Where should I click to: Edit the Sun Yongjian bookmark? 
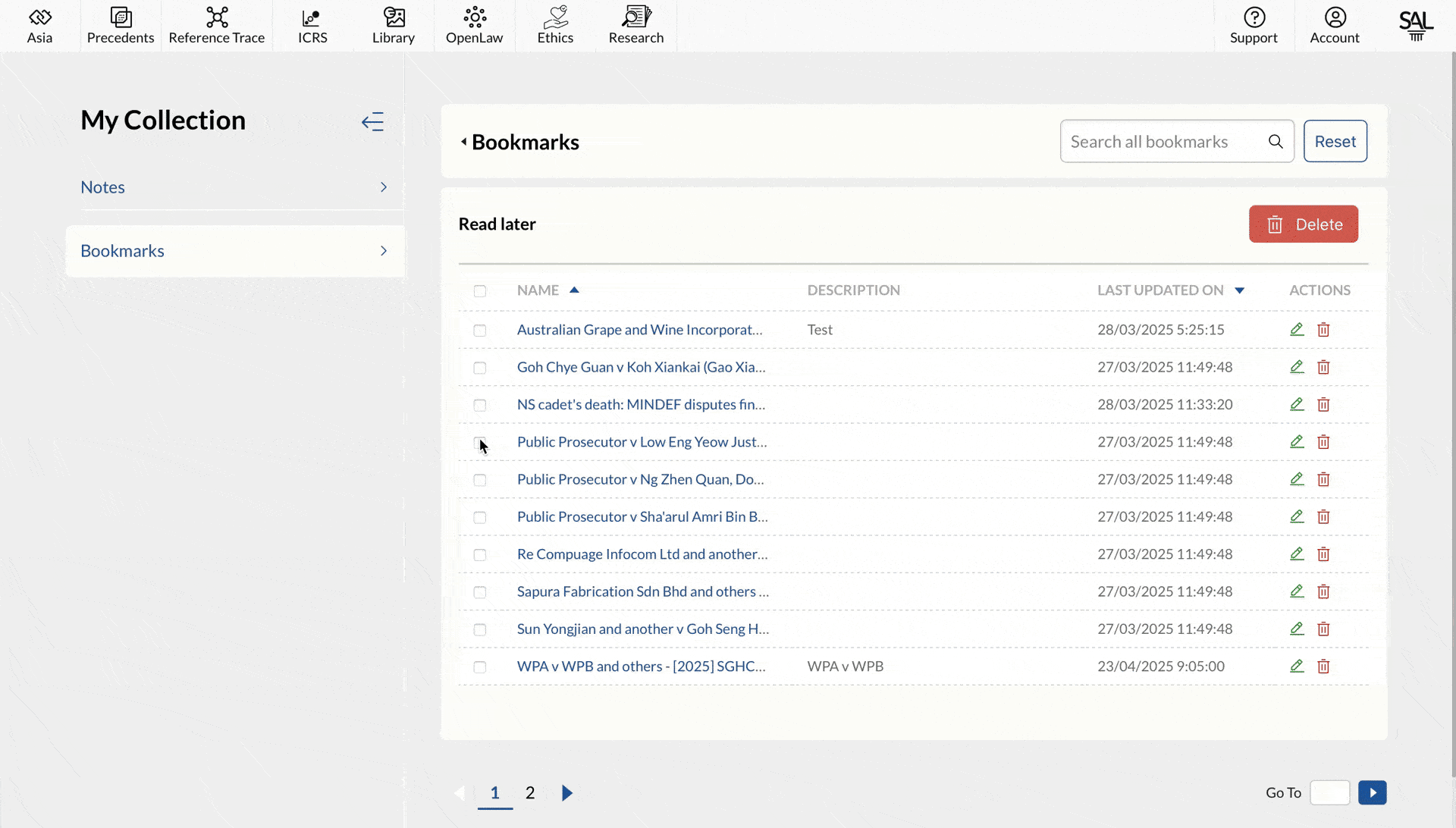click(1297, 629)
